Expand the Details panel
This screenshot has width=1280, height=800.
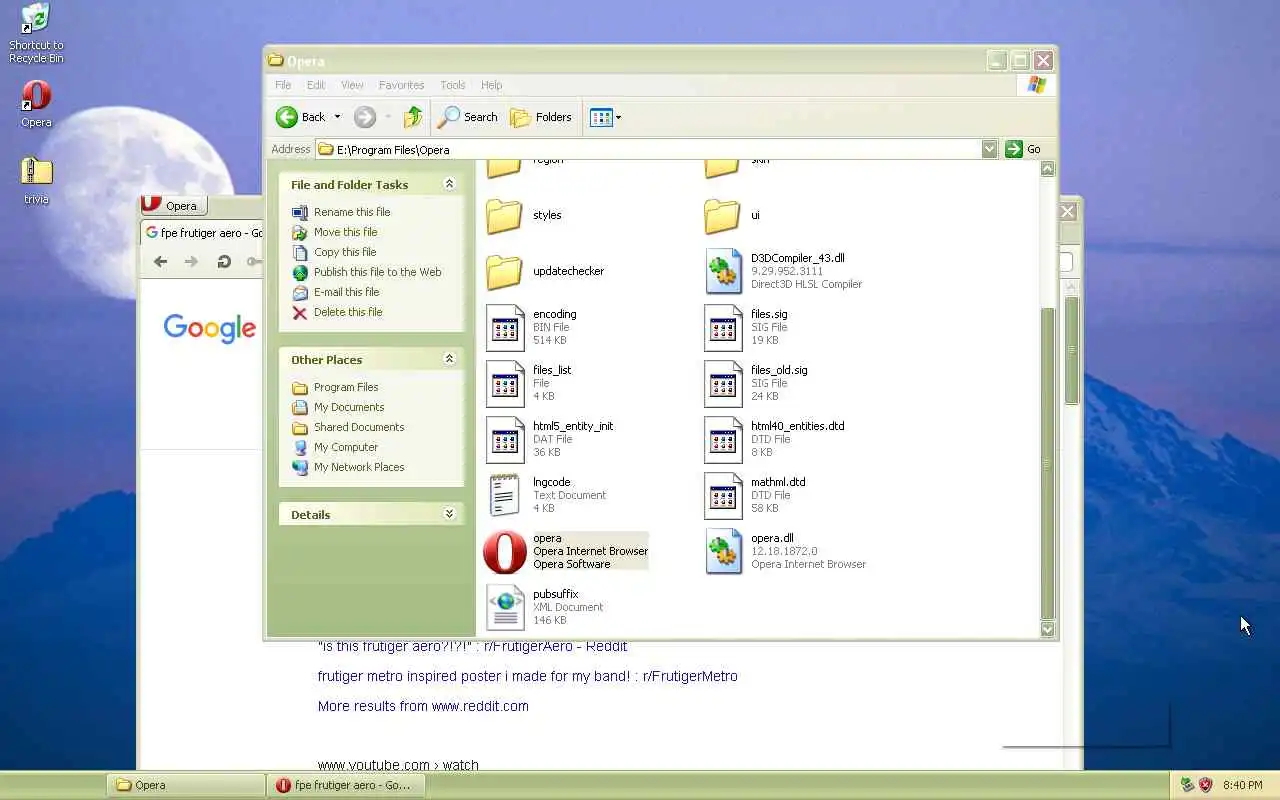(449, 514)
